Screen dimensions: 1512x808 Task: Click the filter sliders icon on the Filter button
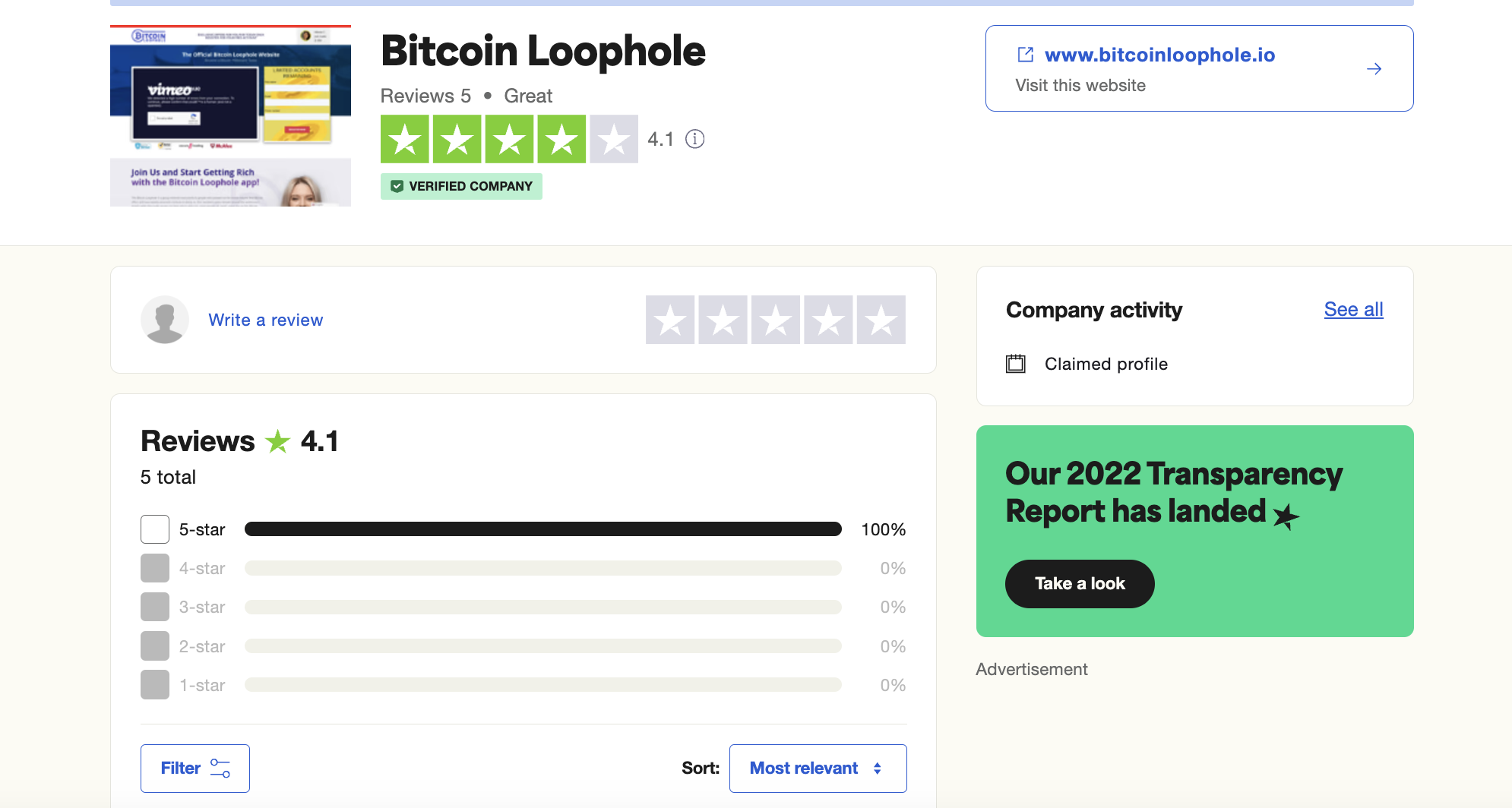pyautogui.click(x=220, y=768)
